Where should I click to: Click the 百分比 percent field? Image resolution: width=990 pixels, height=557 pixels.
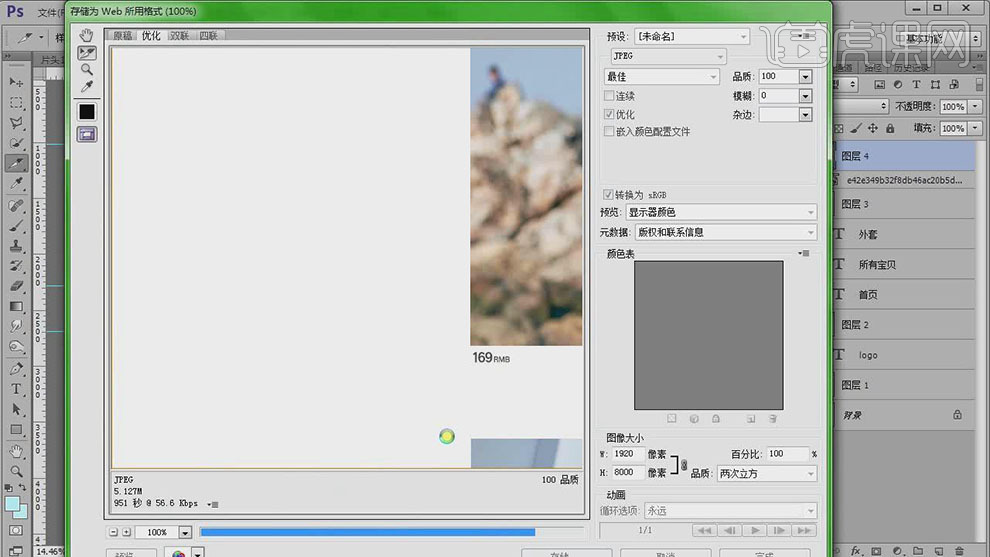(788, 454)
